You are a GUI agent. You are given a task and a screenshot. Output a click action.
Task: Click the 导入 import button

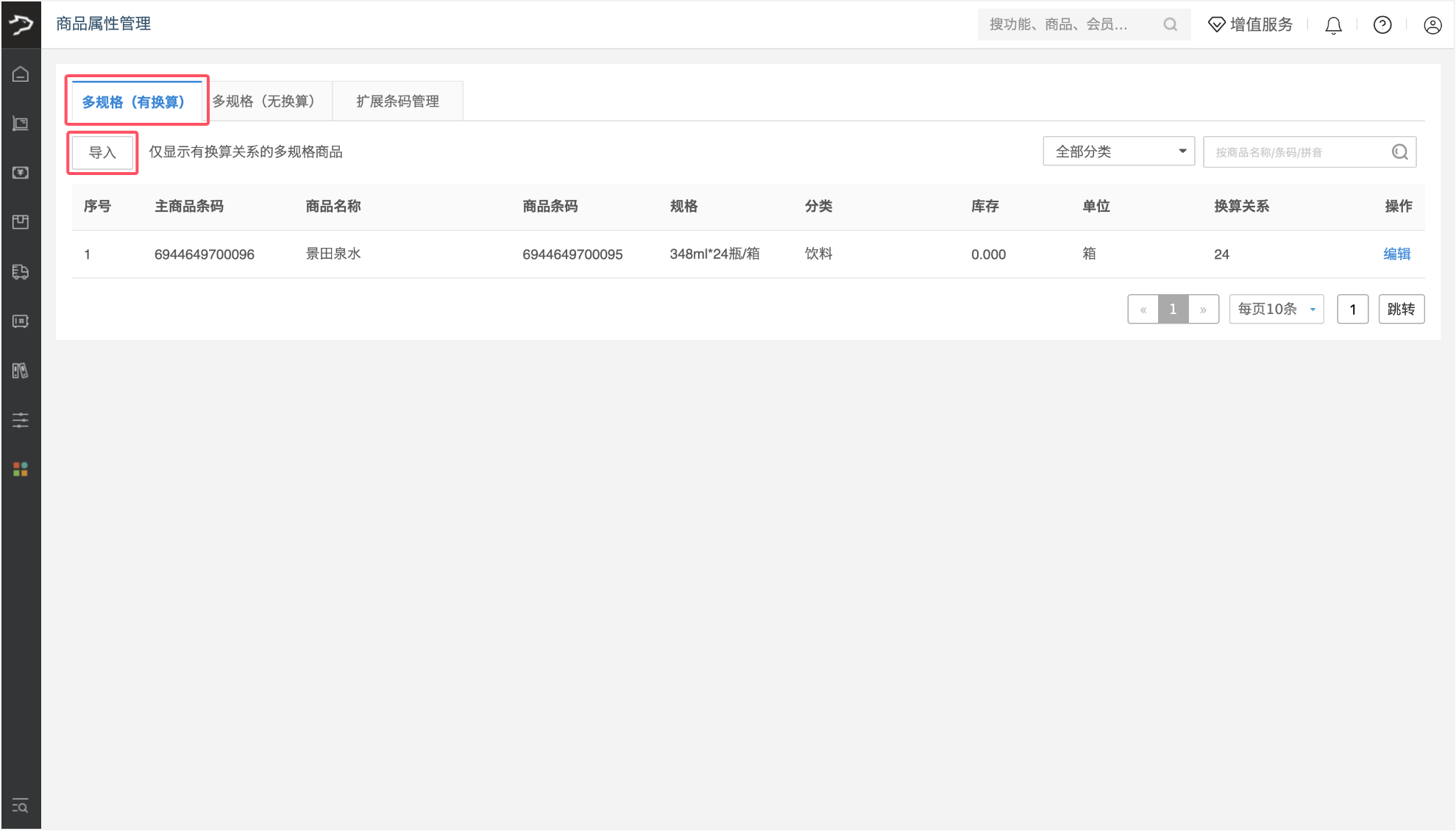[x=102, y=152]
